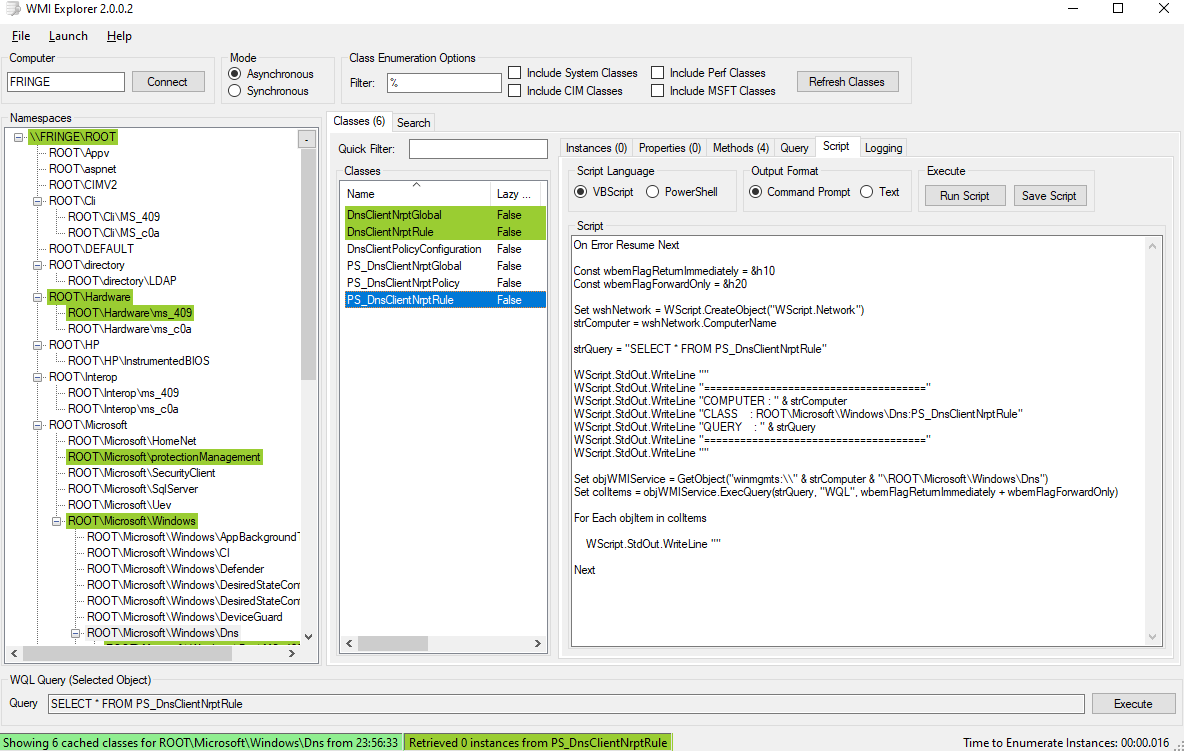
Task: Select Text output format
Action: pyautogui.click(x=867, y=192)
